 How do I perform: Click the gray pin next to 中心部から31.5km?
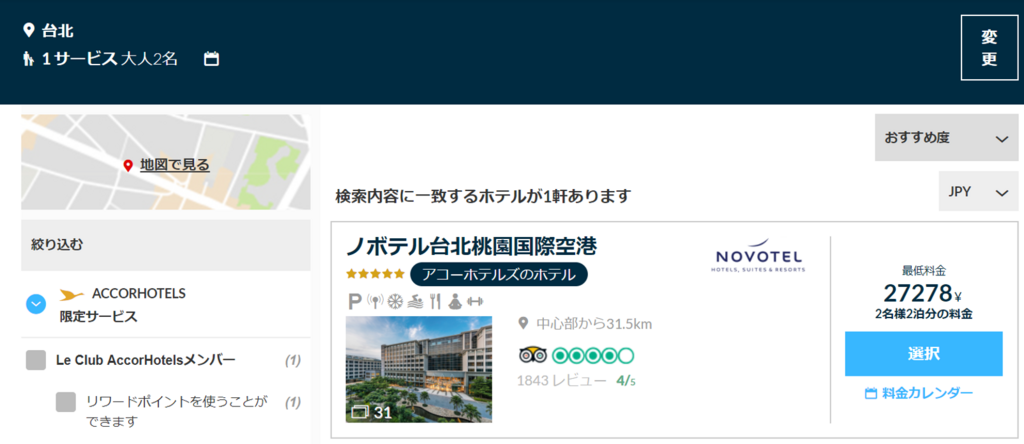tap(522, 323)
